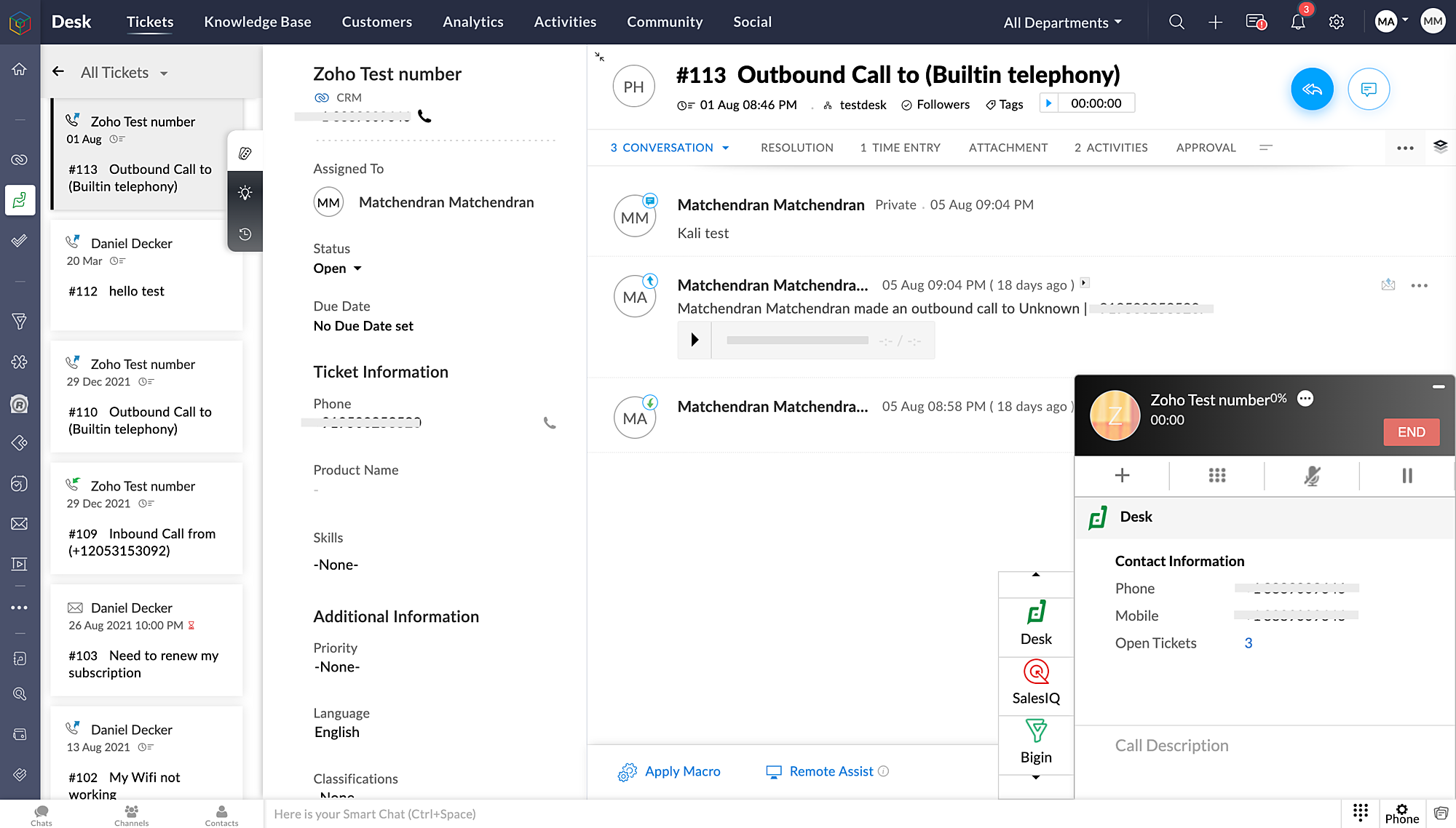Open the history clock side tab
The width and height of the screenshot is (1456, 828).
245,234
